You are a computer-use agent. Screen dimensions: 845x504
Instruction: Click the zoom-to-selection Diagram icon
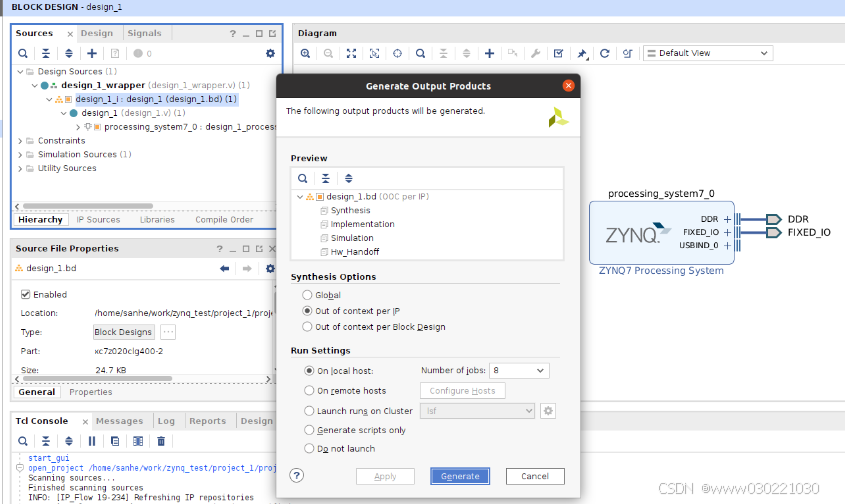coord(374,53)
